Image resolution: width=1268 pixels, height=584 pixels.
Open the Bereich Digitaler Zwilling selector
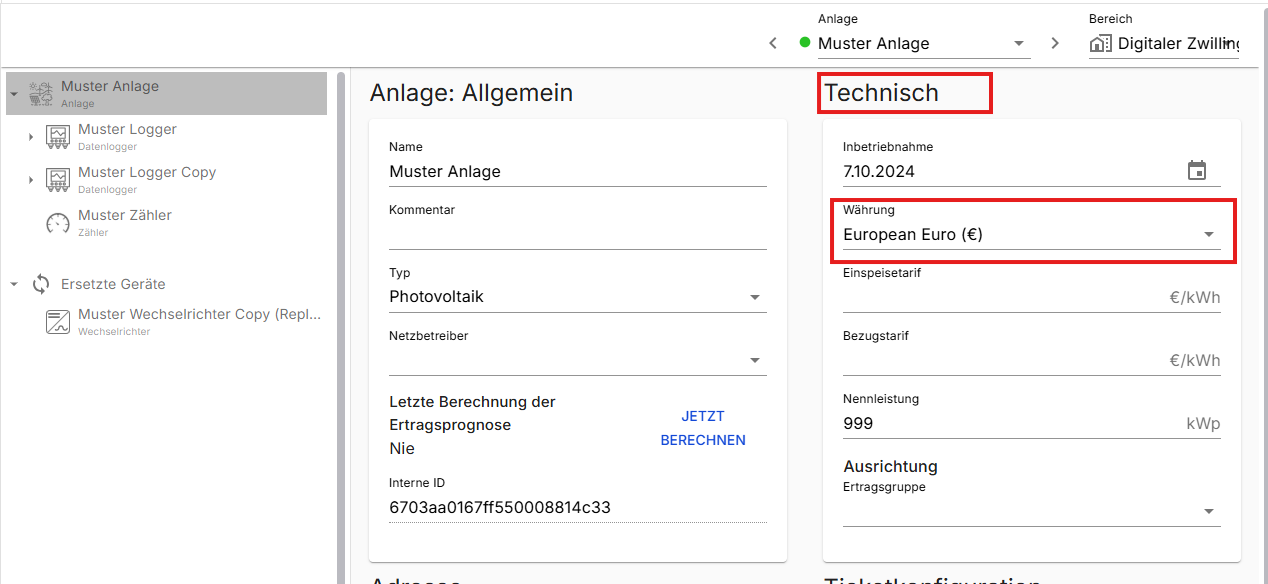(1165, 43)
